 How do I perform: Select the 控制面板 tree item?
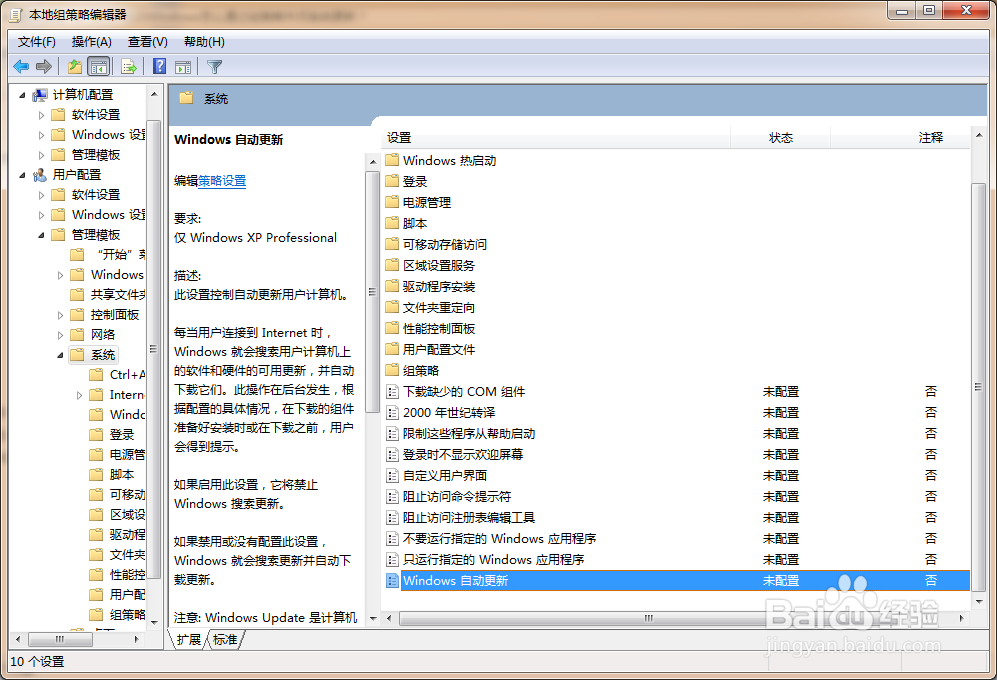pyautogui.click(x=113, y=314)
